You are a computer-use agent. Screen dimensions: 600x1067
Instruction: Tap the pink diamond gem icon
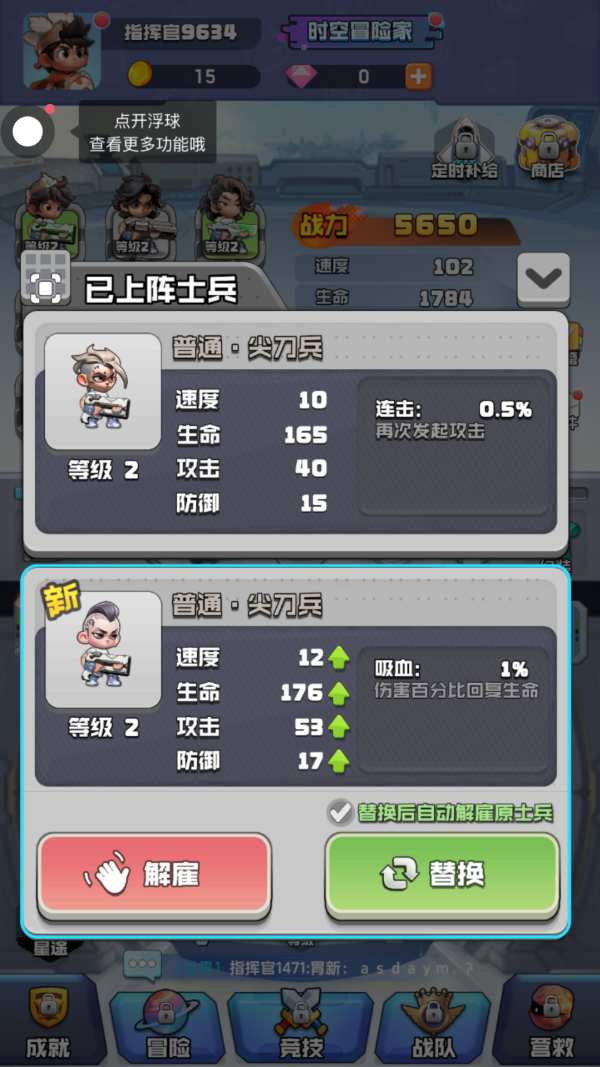tap(301, 76)
